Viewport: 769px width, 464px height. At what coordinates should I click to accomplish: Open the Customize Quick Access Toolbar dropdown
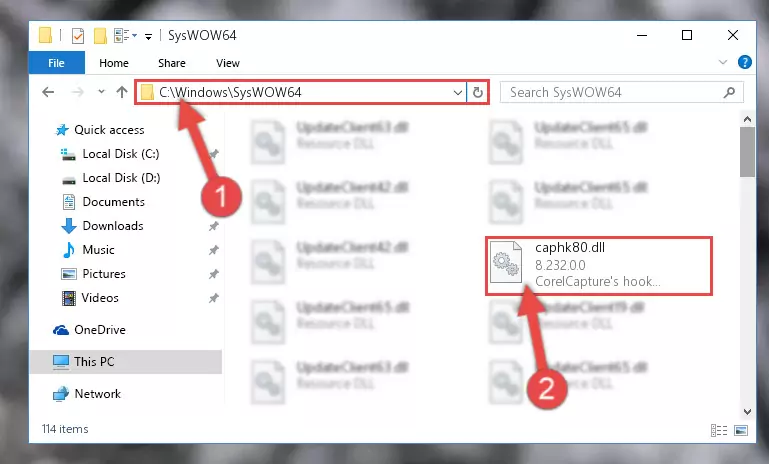pyautogui.click(x=148, y=36)
